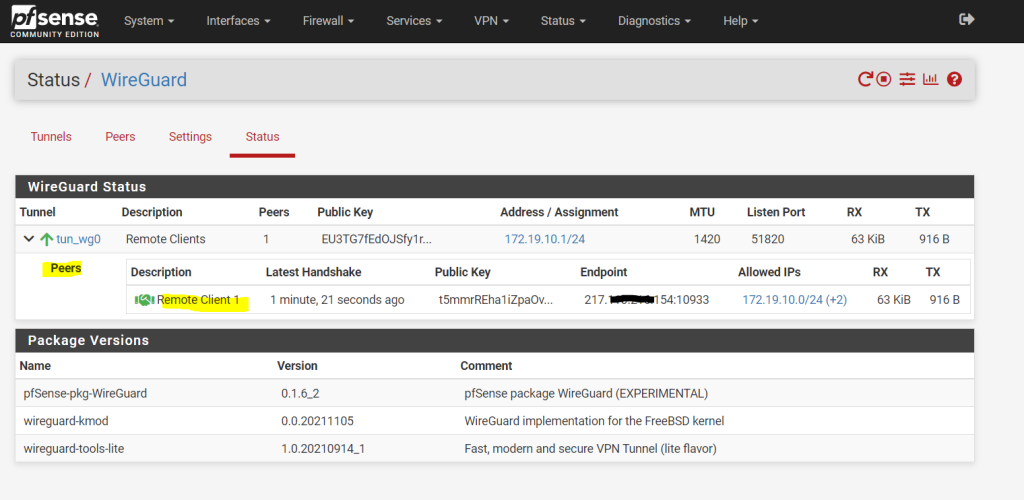
Task: Click the listen port value 51820
Action: click(x=768, y=239)
